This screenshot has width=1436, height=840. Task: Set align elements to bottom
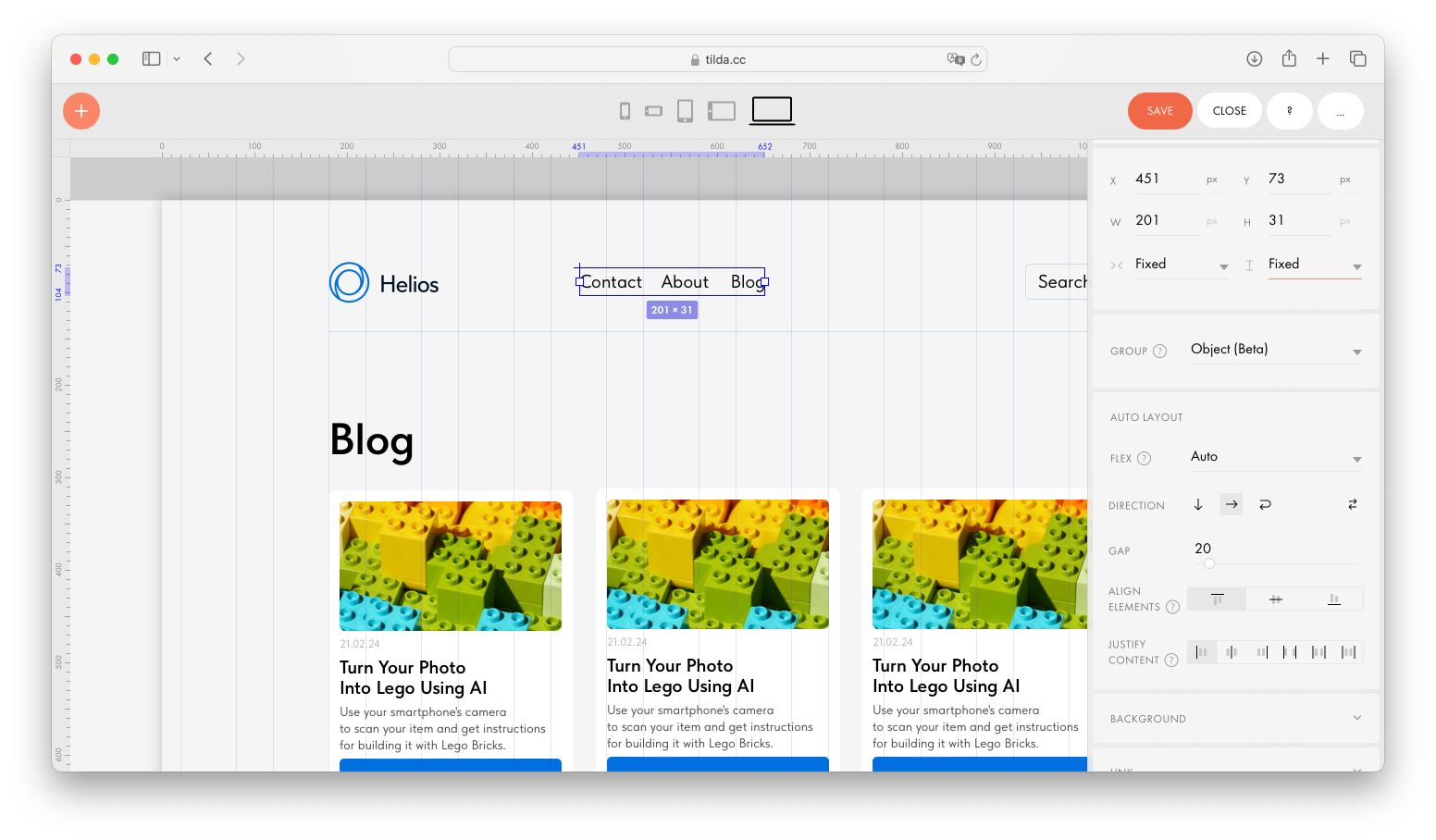coord(1333,599)
